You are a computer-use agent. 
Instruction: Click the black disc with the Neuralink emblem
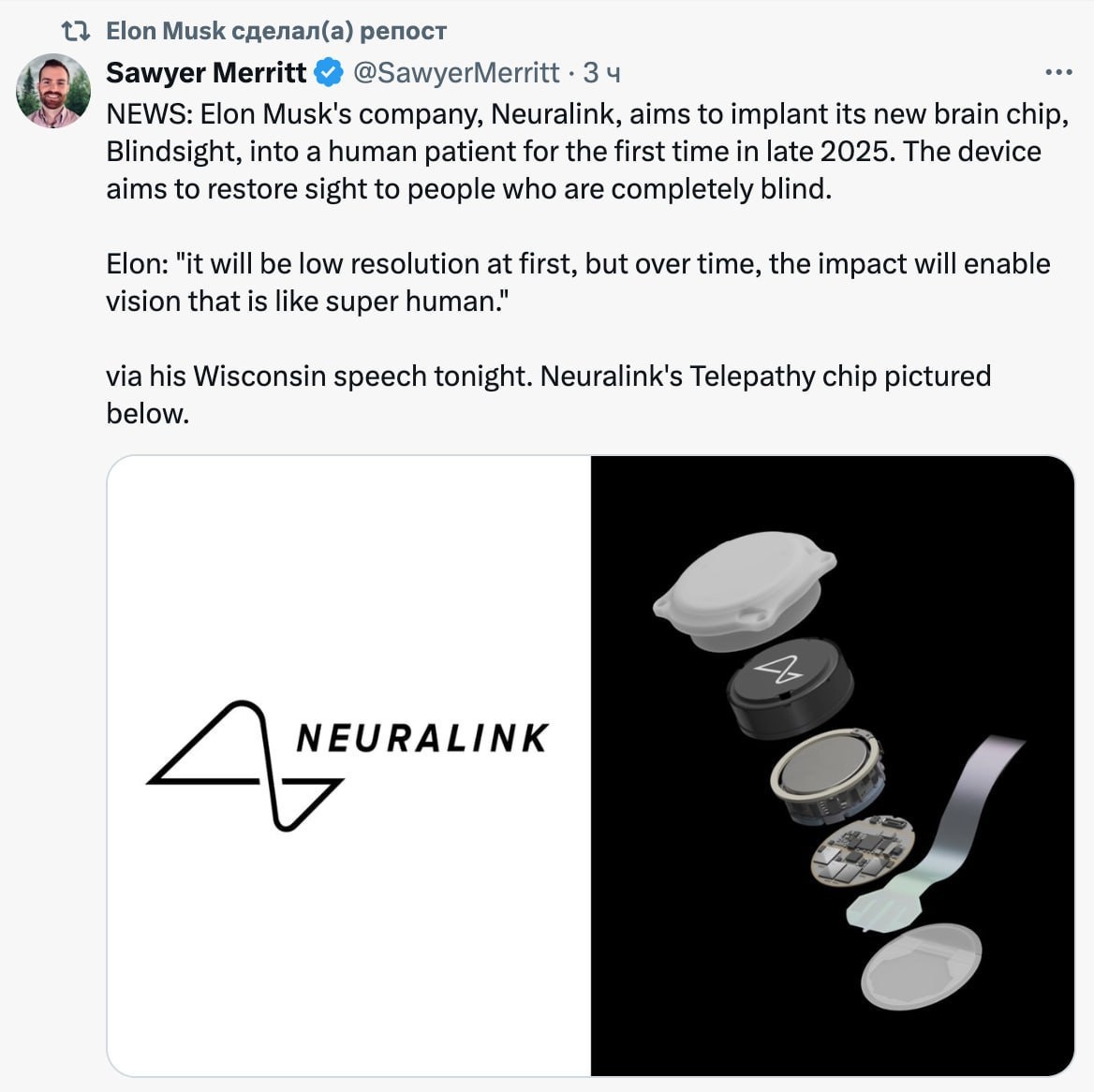coord(790,687)
